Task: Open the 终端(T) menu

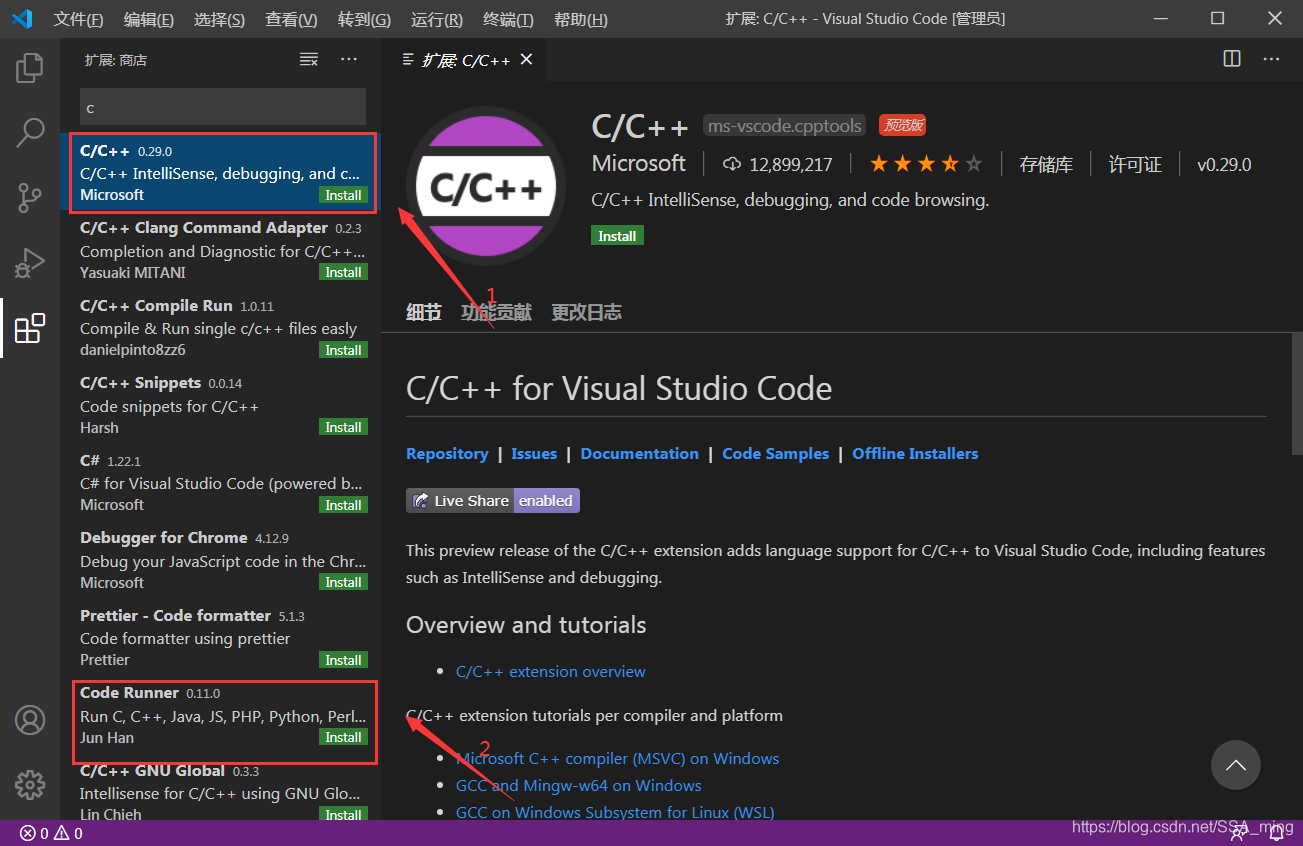Action: [508, 19]
